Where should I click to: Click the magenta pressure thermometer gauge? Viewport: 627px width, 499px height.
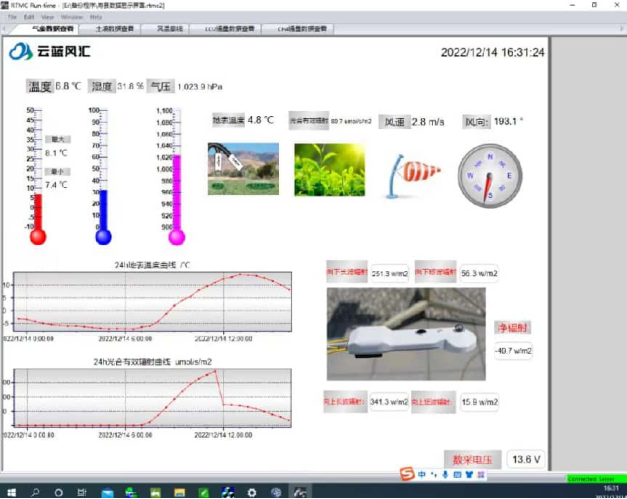(x=175, y=176)
